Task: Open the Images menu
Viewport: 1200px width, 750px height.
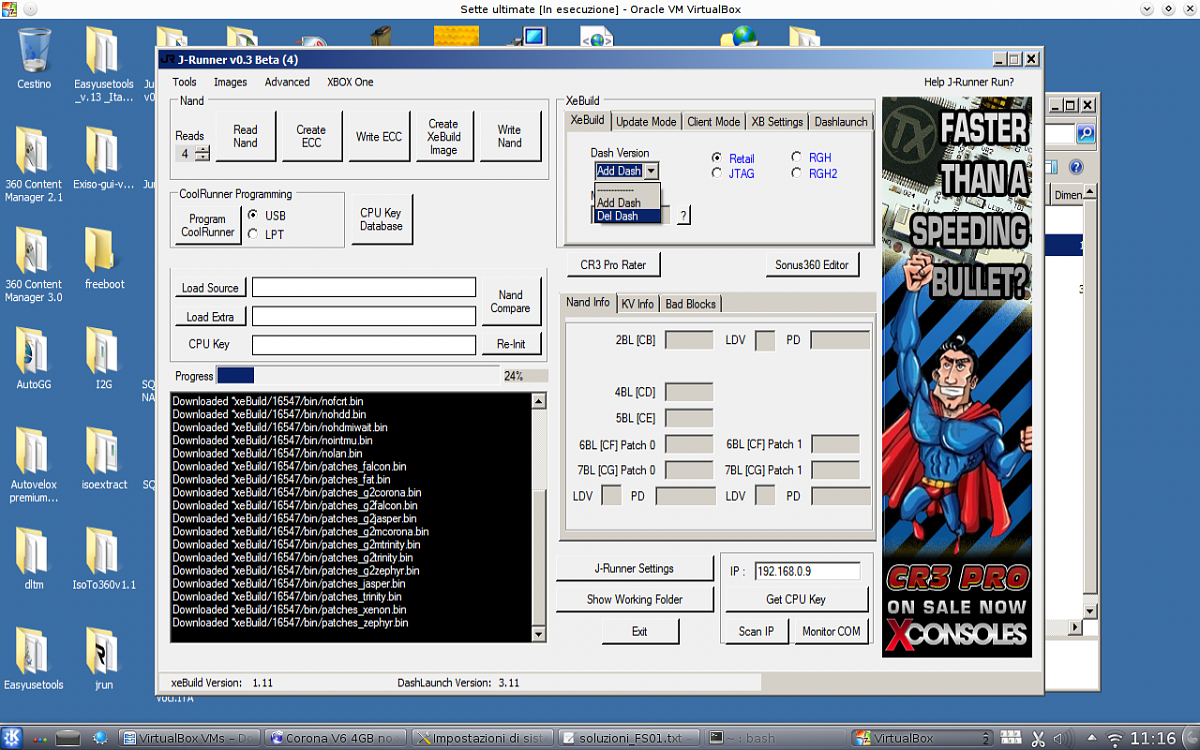Action: click(x=230, y=82)
